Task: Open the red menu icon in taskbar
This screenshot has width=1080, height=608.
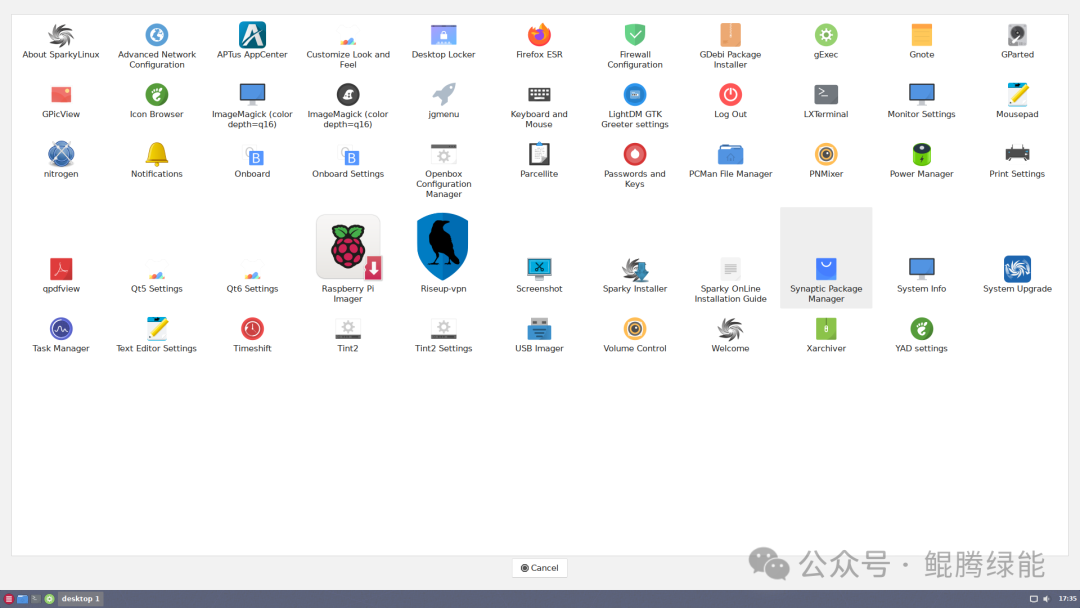Action: click(8, 599)
